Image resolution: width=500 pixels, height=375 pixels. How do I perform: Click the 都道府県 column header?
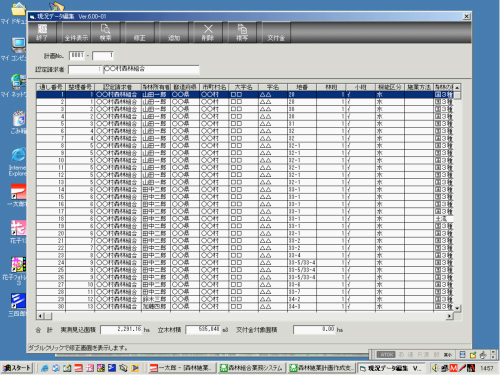185,87
